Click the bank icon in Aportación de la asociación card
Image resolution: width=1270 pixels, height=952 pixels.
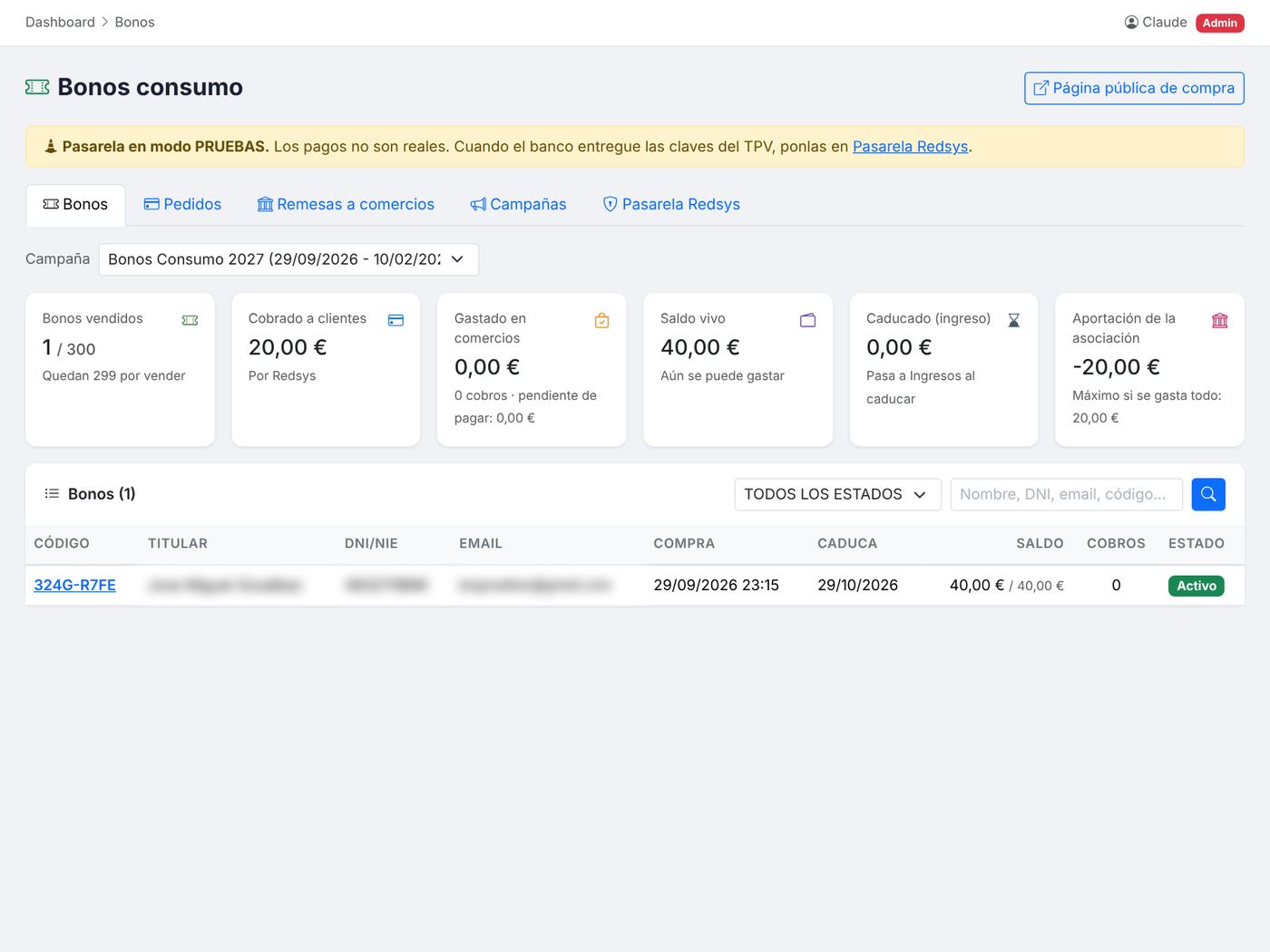[1220, 320]
